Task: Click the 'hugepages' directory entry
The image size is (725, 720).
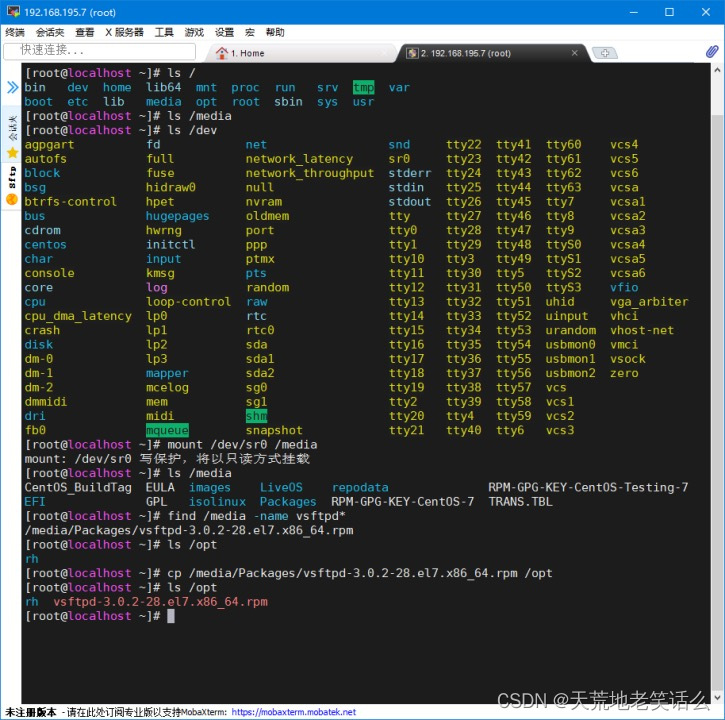Action: [x=178, y=216]
